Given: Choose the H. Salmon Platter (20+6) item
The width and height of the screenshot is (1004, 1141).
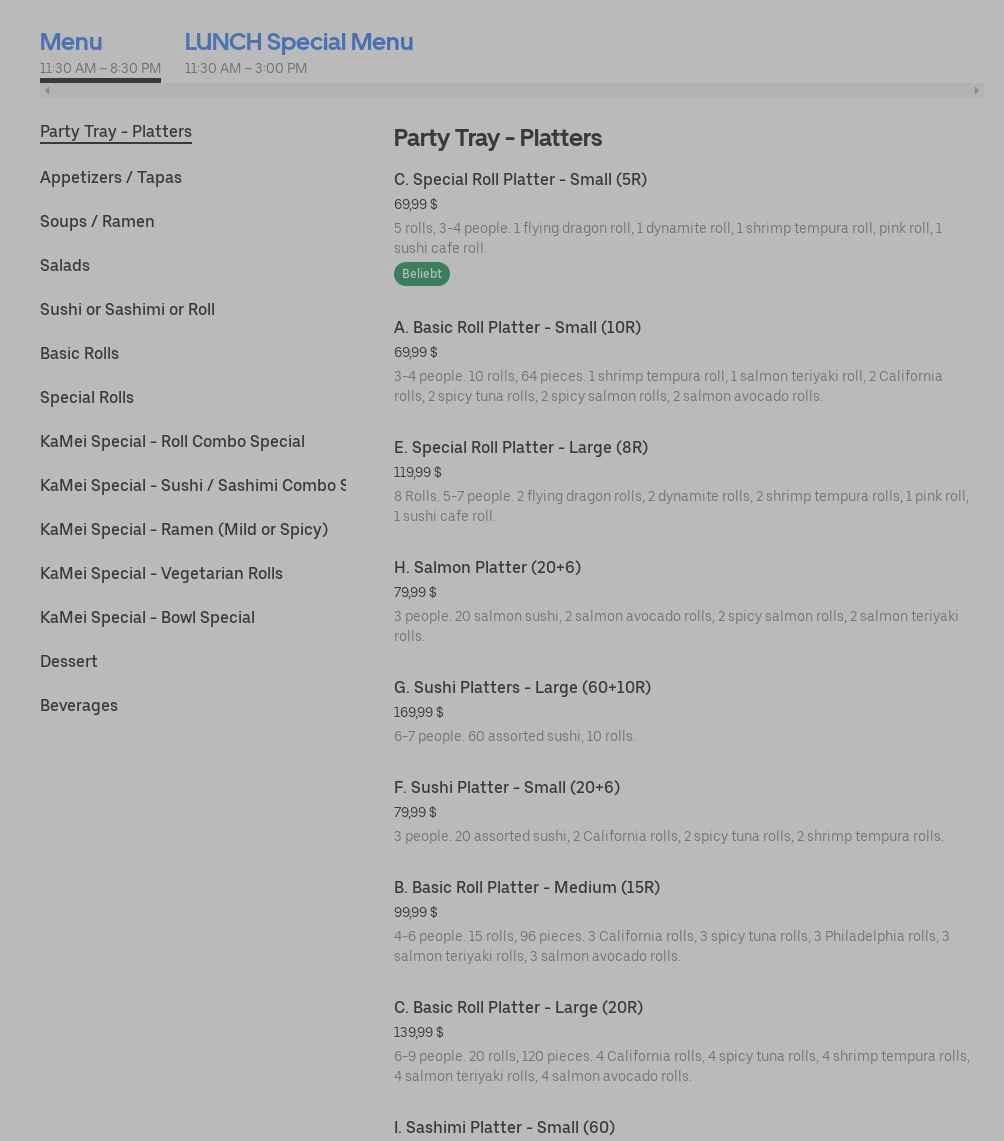Looking at the screenshot, I should tap(487, 567).
